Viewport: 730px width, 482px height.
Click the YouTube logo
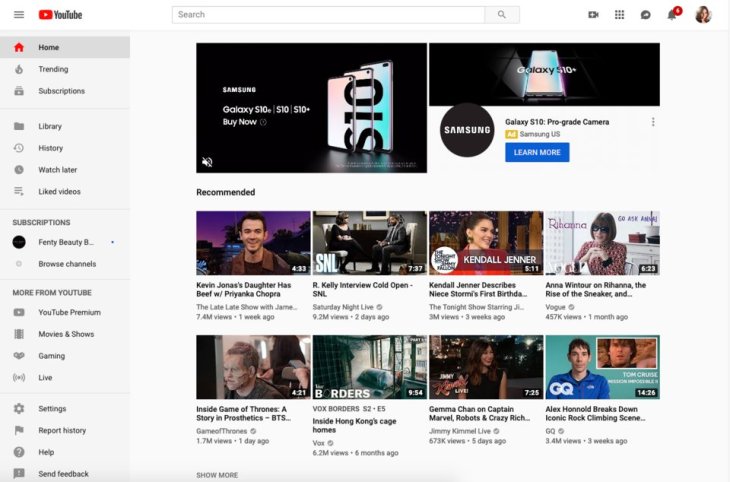60,15
